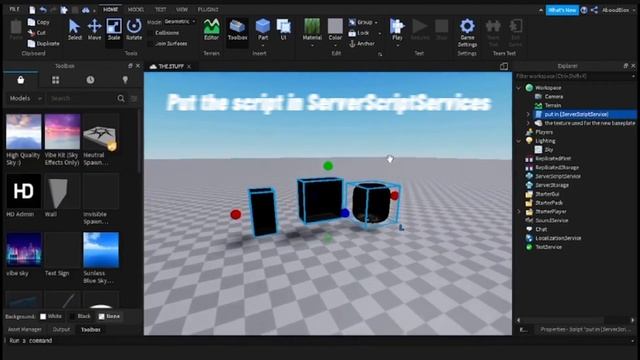
Task: Open the Models category dropdown
Action: coord(25,98)
